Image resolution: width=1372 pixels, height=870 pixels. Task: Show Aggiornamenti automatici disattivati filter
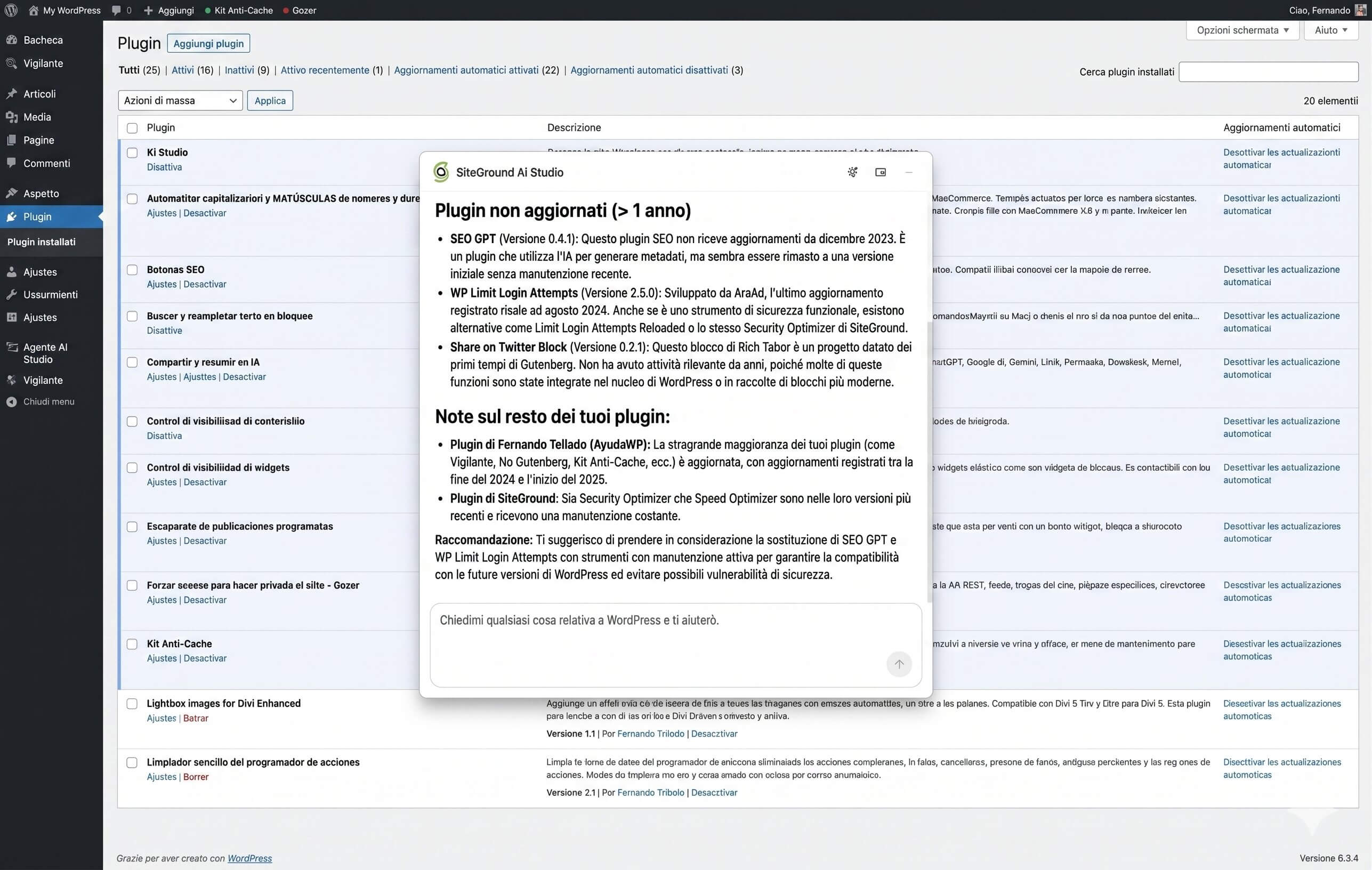[649, 70]
